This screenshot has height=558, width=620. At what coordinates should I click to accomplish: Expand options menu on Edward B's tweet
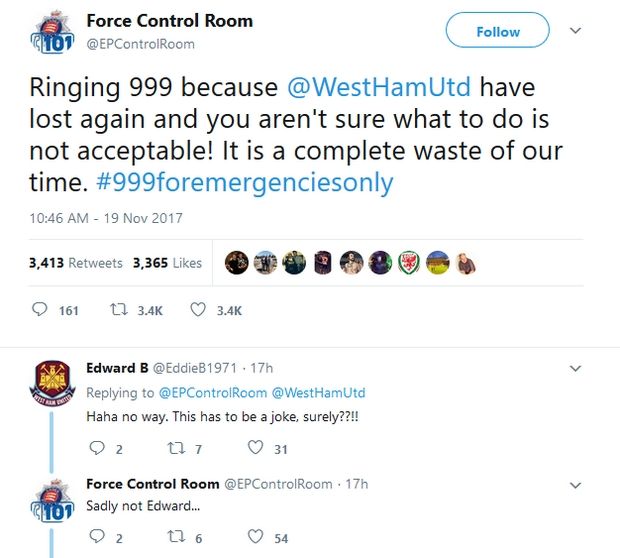point(575,368)
